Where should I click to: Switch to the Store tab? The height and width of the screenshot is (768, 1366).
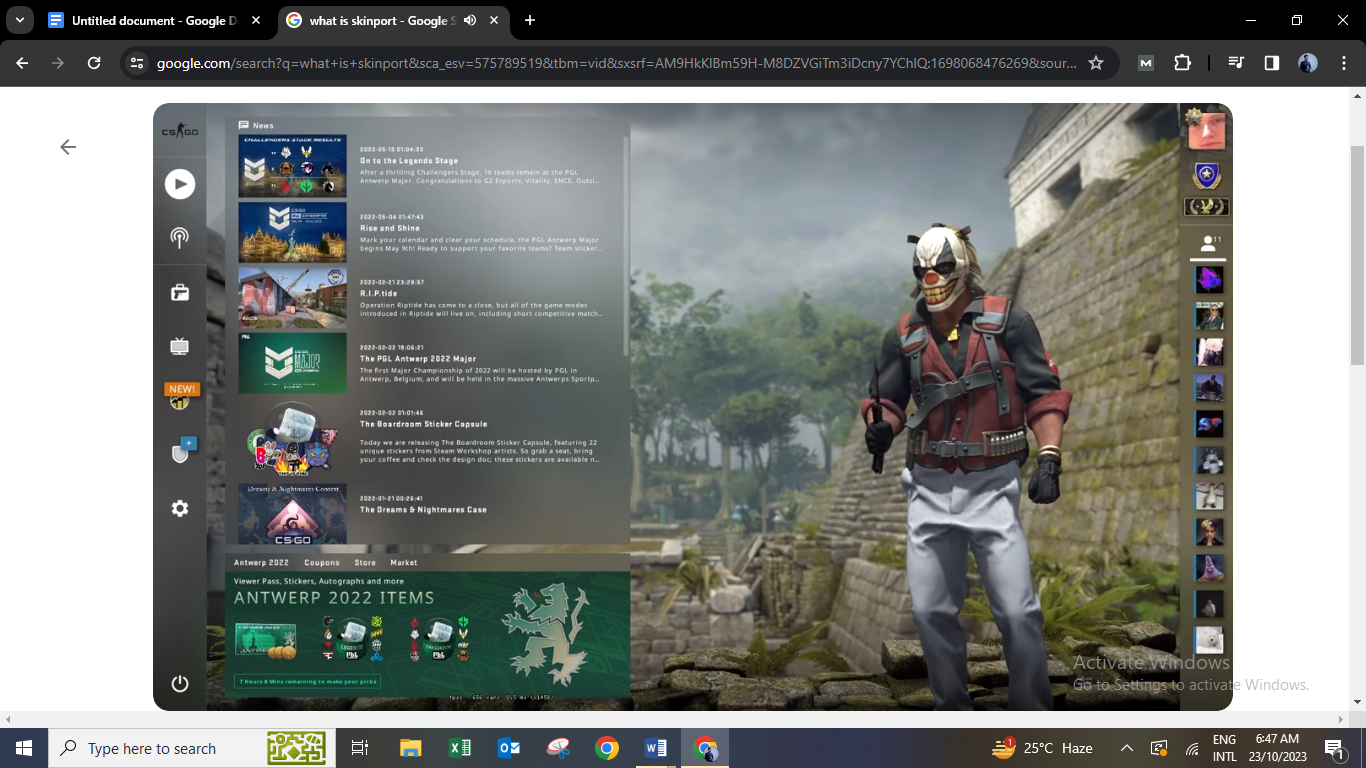[x=365, y=563]
